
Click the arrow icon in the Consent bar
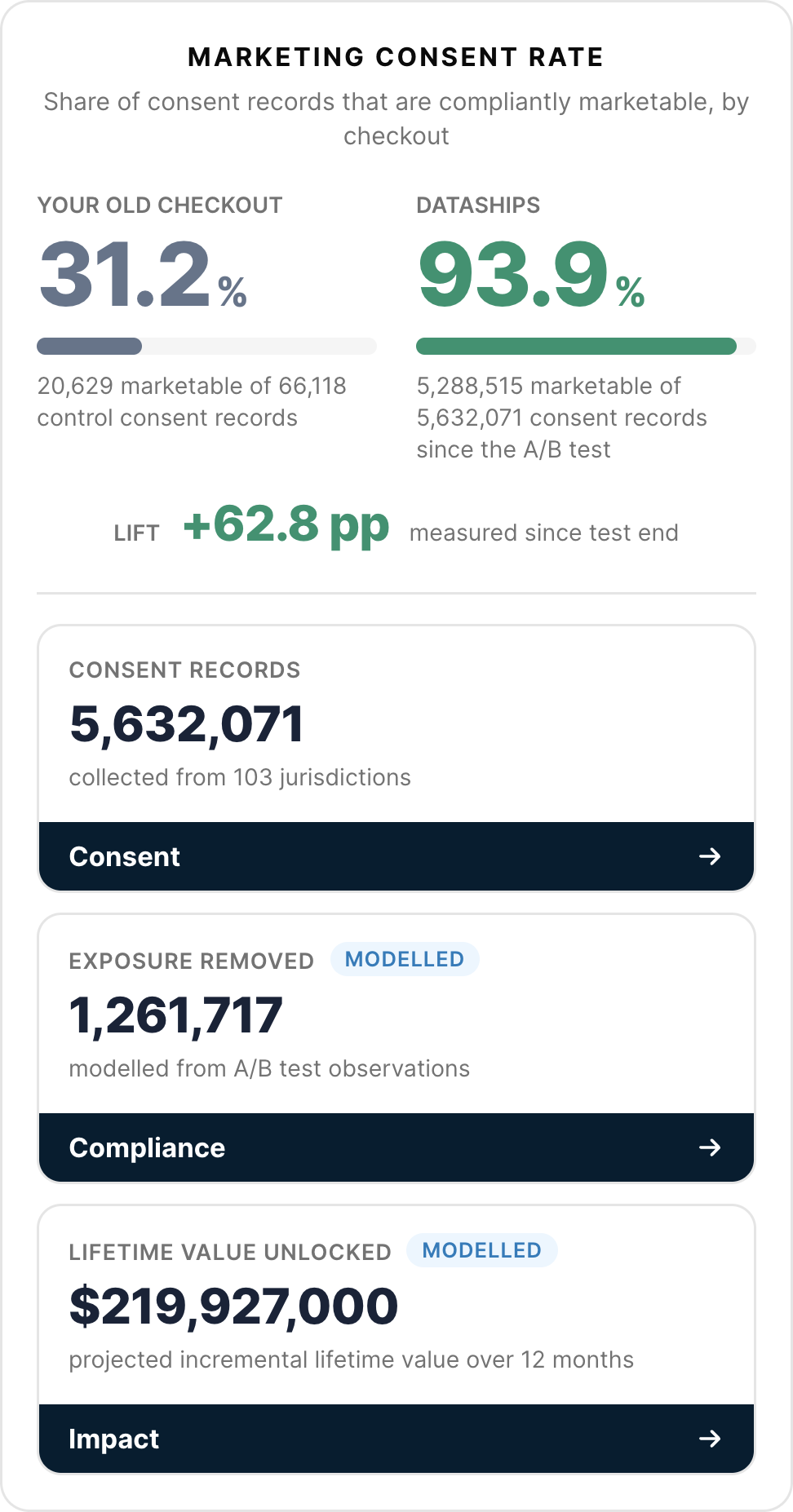[710, 856]
